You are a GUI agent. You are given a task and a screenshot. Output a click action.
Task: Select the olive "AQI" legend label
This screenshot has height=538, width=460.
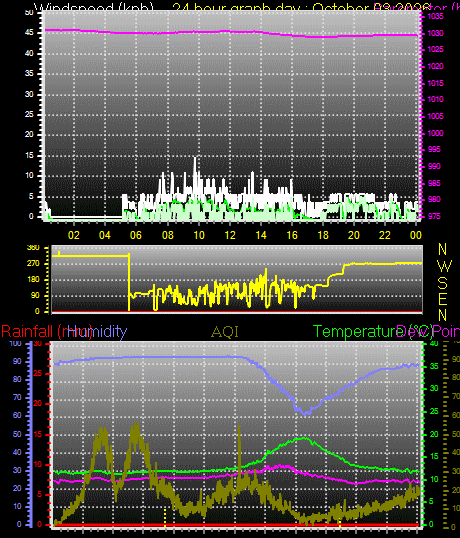click(225, 332)
